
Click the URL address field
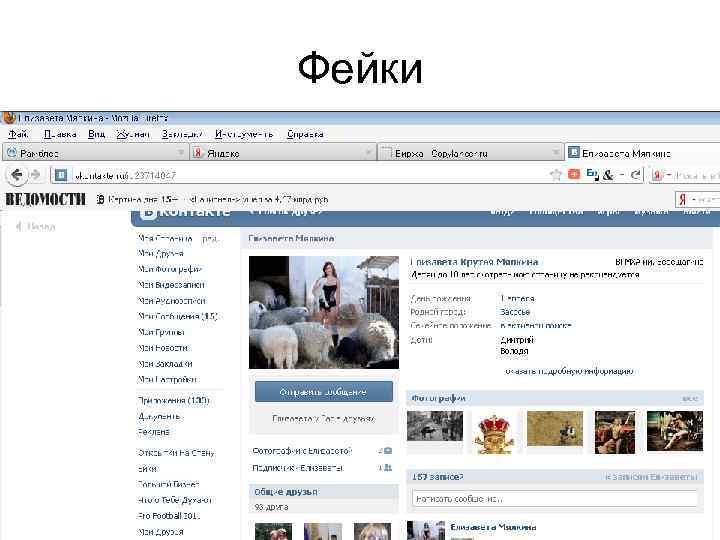point(308,175)
